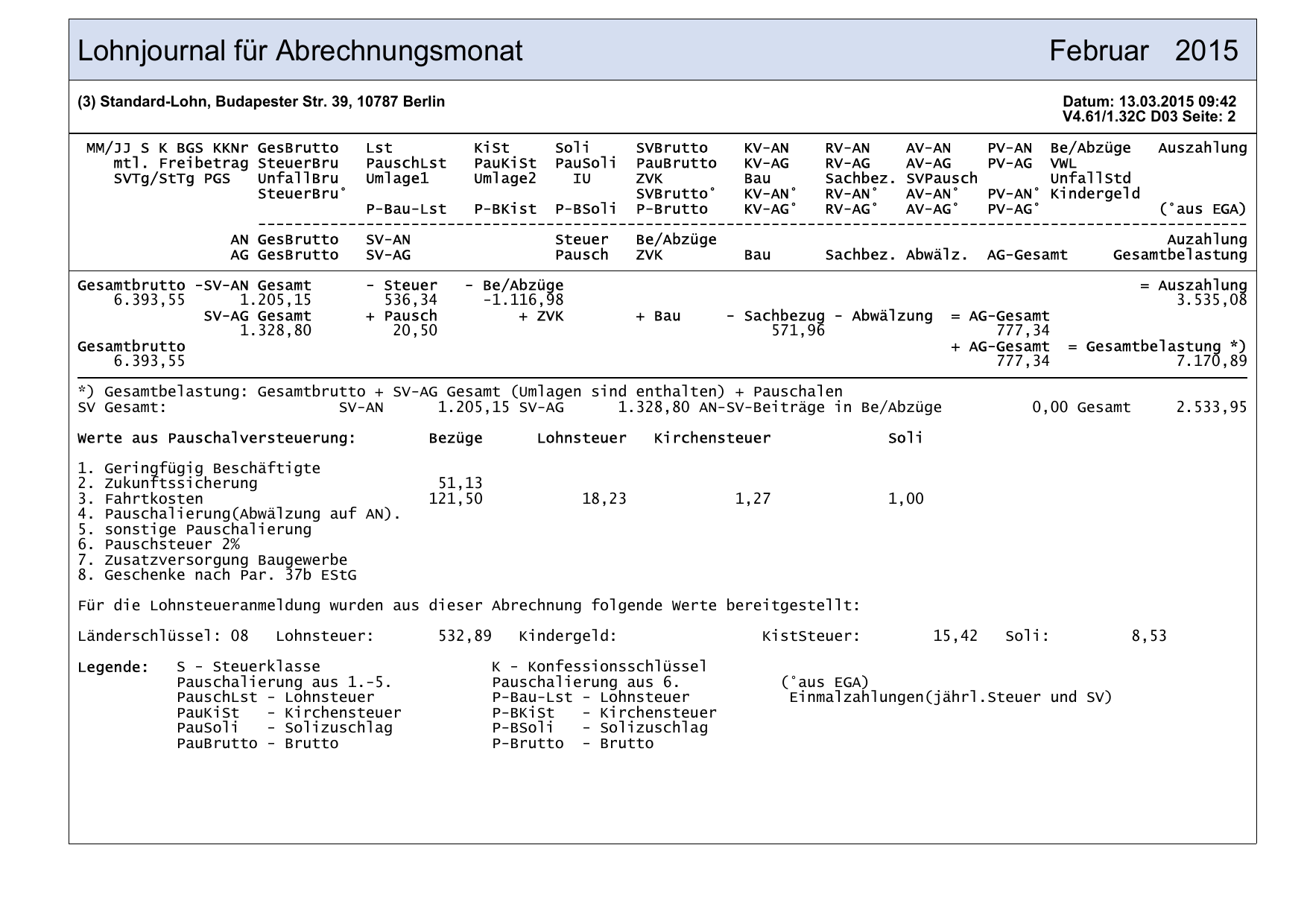1307x924 pixels.
Task: Click the Steuer value 536,34
Action: (x=410, y=300)
